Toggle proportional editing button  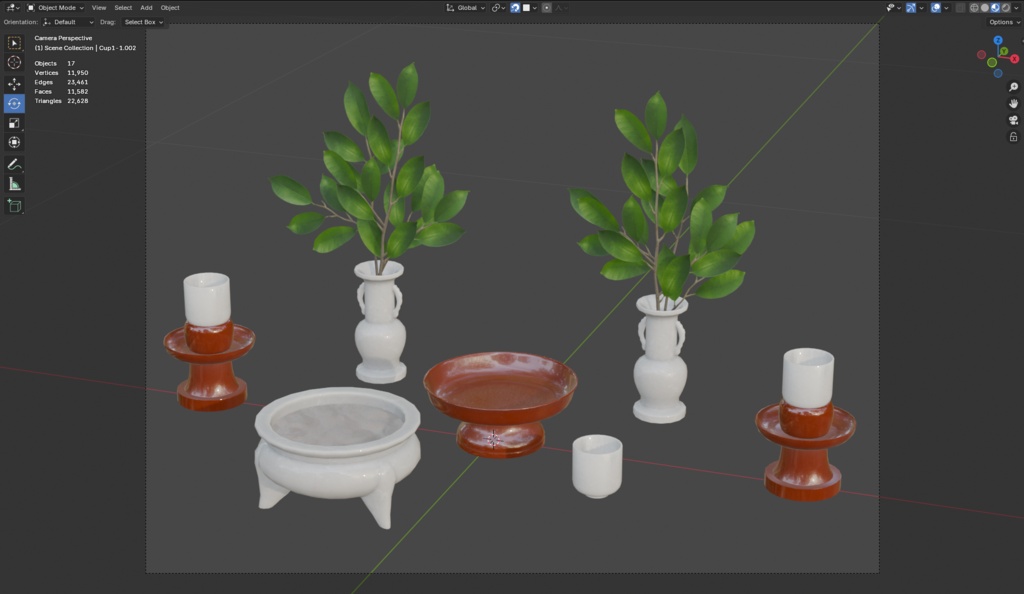[x=547, y=8]
